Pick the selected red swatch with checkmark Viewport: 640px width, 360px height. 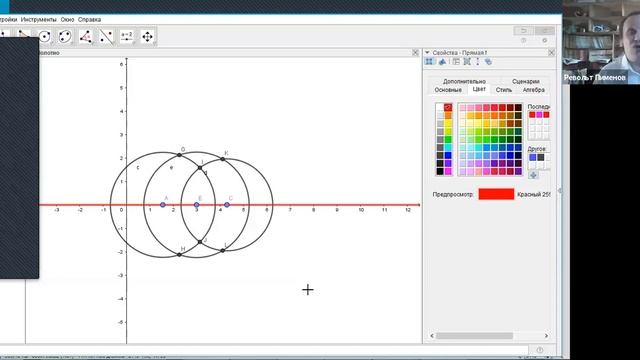pos(448,107)
